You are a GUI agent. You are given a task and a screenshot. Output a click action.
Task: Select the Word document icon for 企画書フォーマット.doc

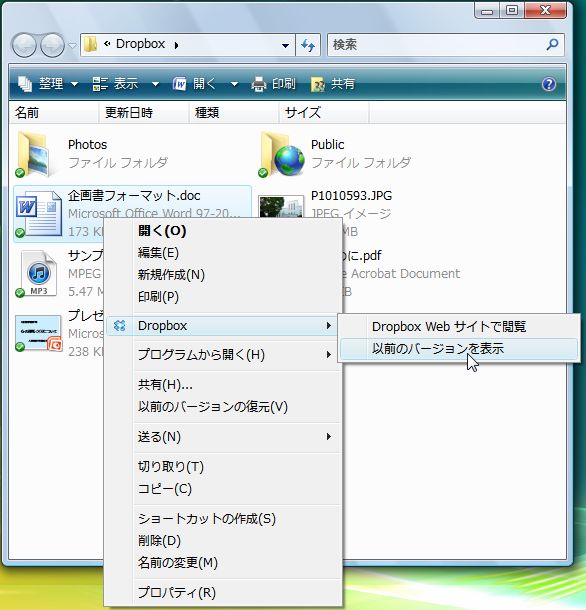click(x=38, y=213)
